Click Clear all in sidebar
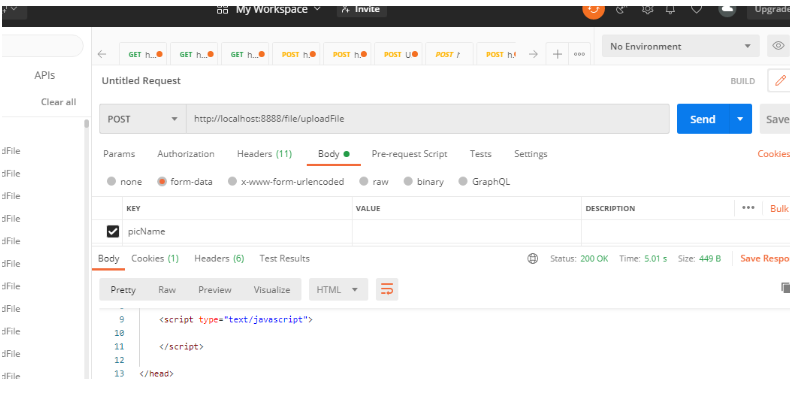Screen dimensions: 791x393 [x=59, y=102]
